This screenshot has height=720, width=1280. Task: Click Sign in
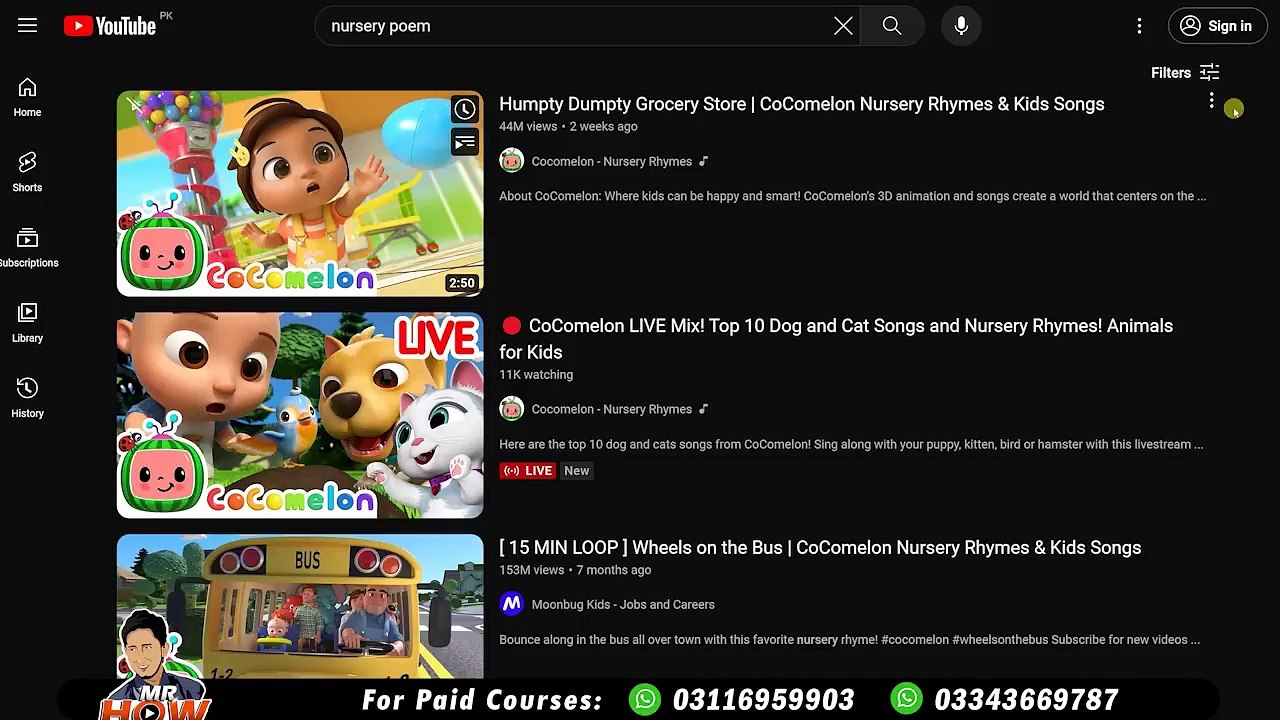point(1217,26)
